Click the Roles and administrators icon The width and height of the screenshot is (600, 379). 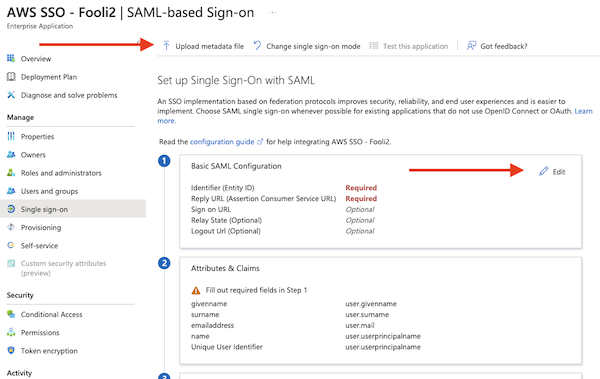point(11,173)
